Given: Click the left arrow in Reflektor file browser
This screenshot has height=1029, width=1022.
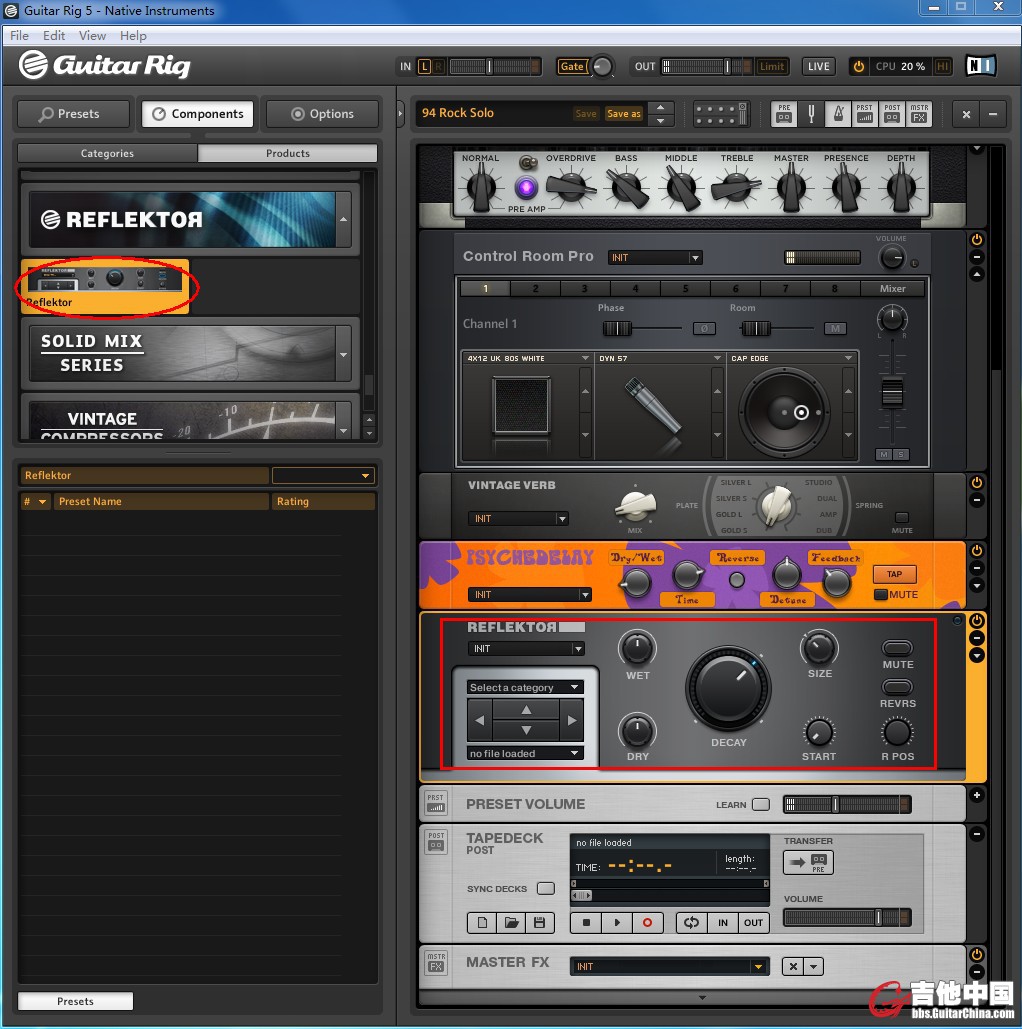Looking at the screenshot, I should click(480, 720).
